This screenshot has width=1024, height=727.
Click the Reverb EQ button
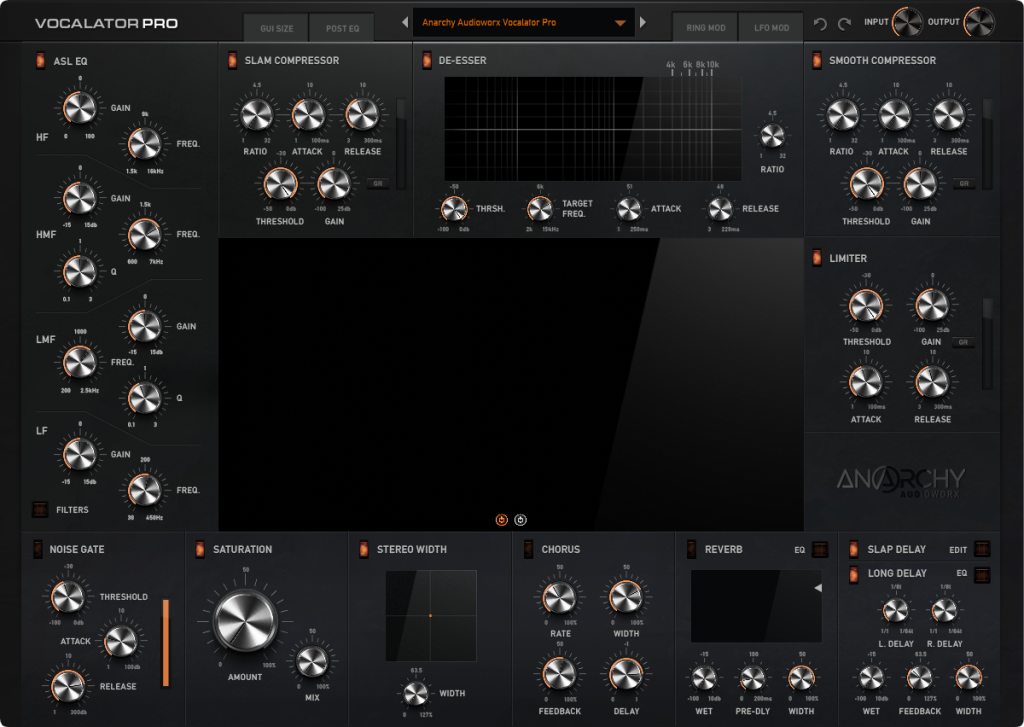pos(820,549)
